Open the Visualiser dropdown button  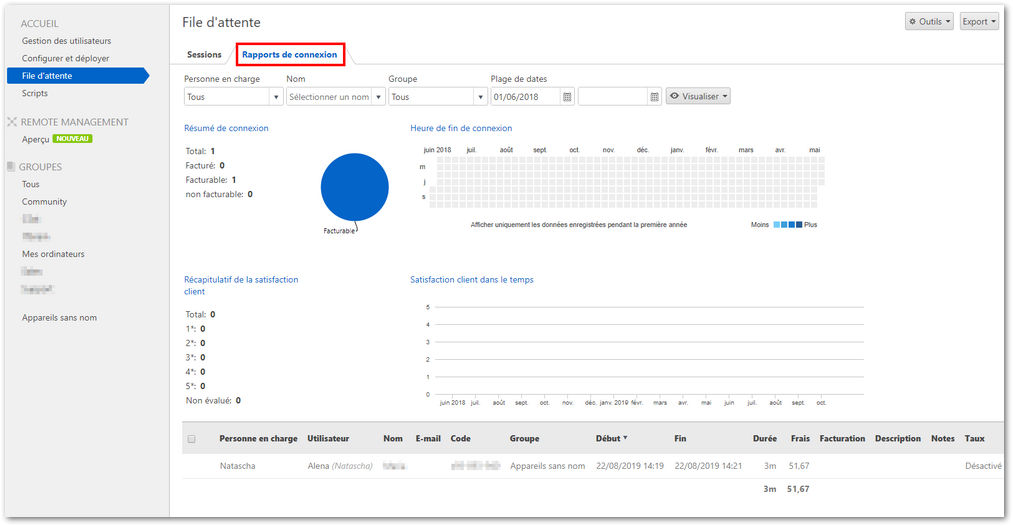click(698, 96)
